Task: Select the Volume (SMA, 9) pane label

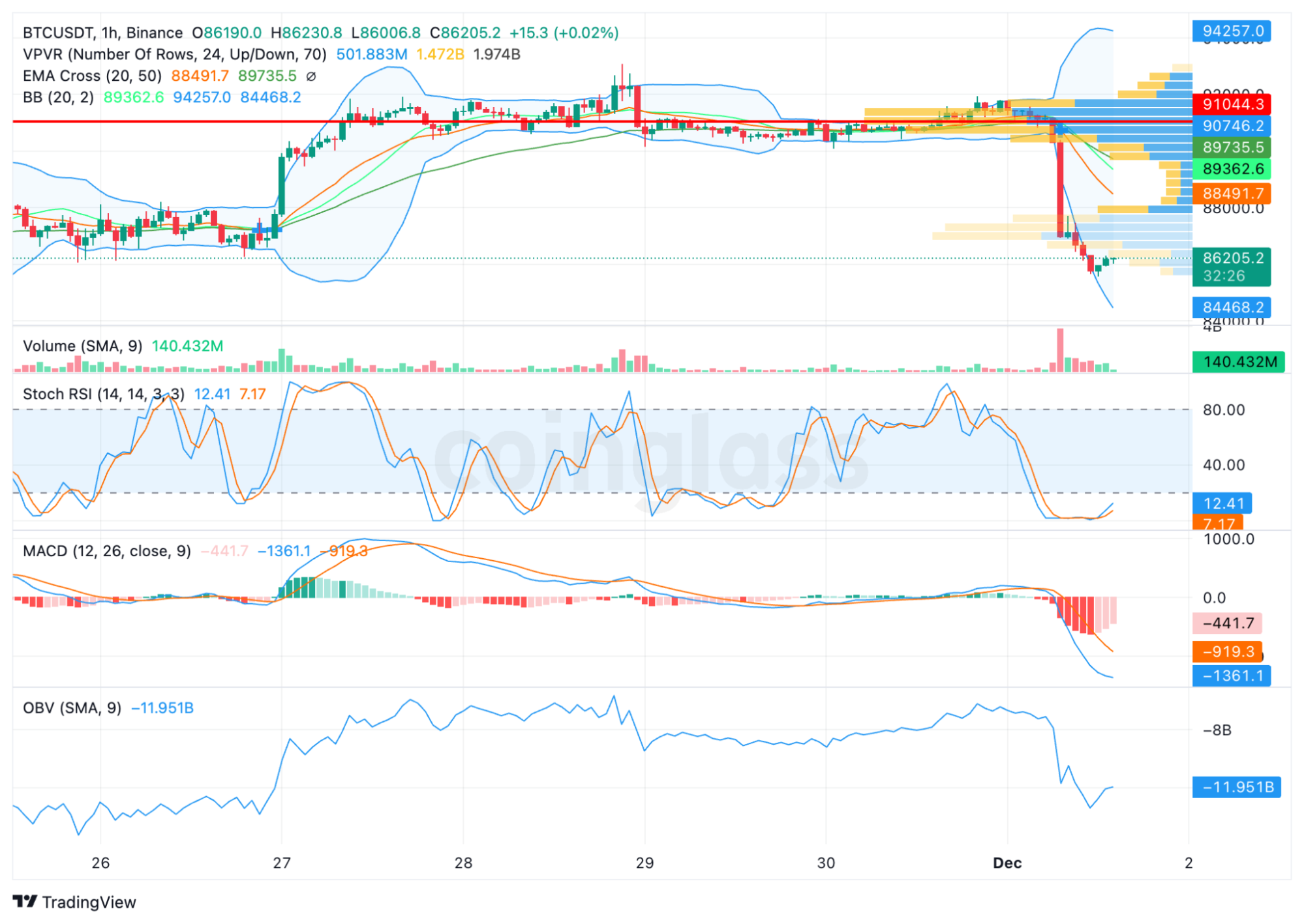Action: click(x=82, y=346)
